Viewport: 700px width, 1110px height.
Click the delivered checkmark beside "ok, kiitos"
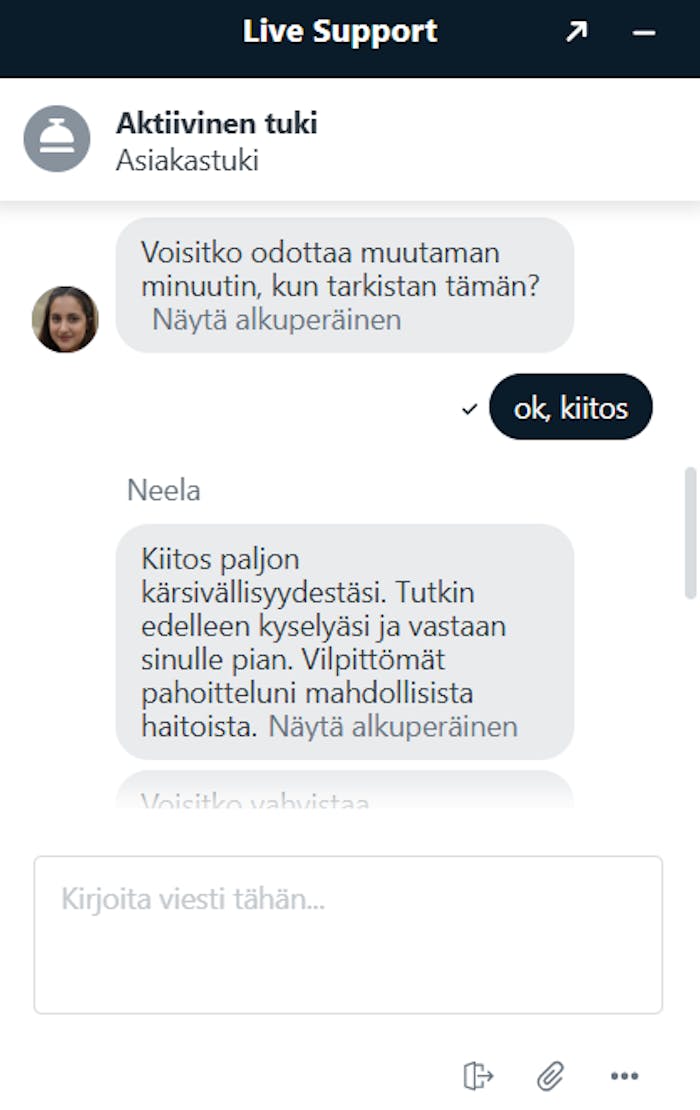coord(469,409)
